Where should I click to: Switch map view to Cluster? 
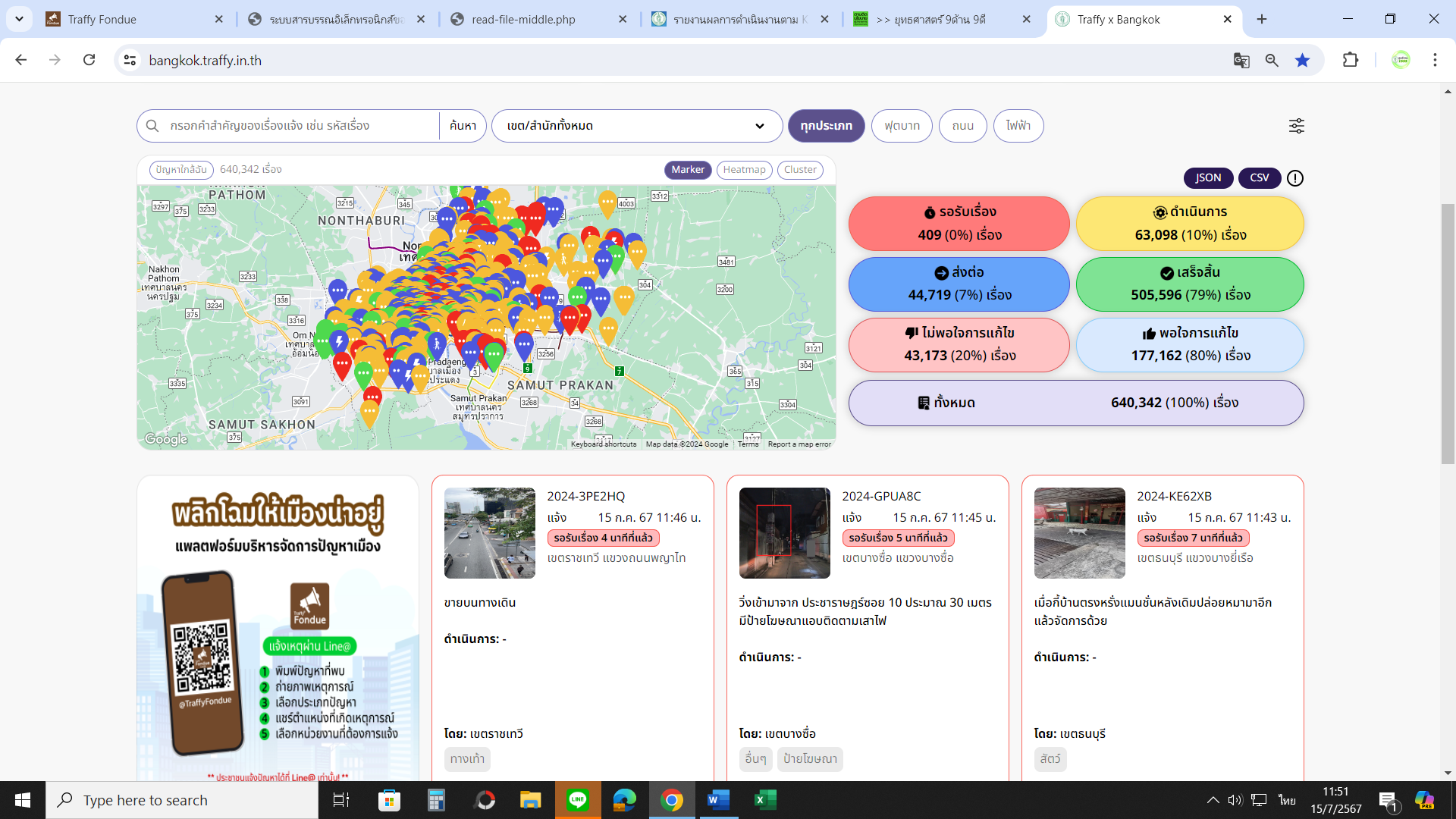pyautogui.click(x=800, y=170)
